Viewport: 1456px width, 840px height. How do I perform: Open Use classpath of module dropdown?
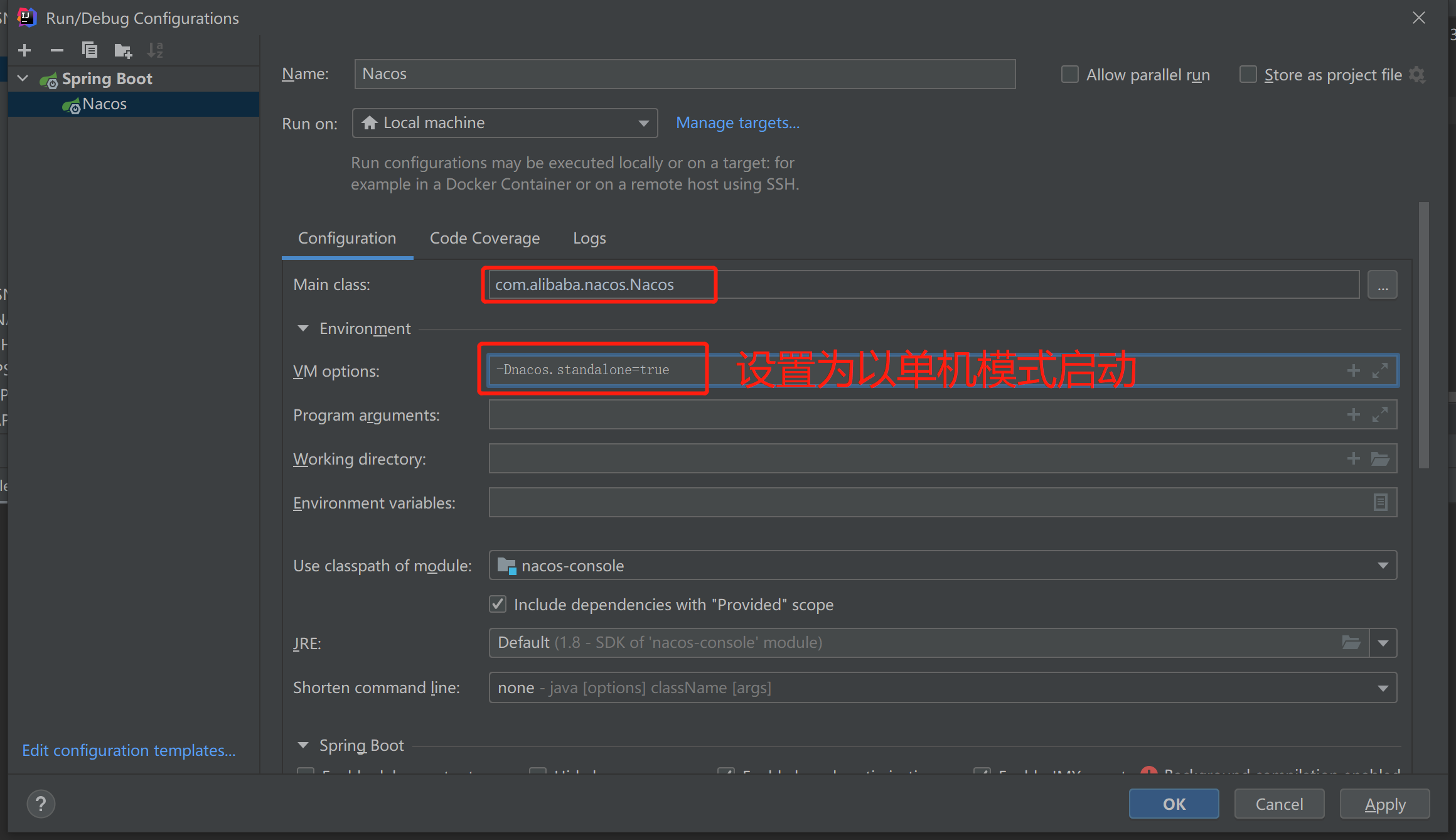pyautogui.click(x=943, y=565)
